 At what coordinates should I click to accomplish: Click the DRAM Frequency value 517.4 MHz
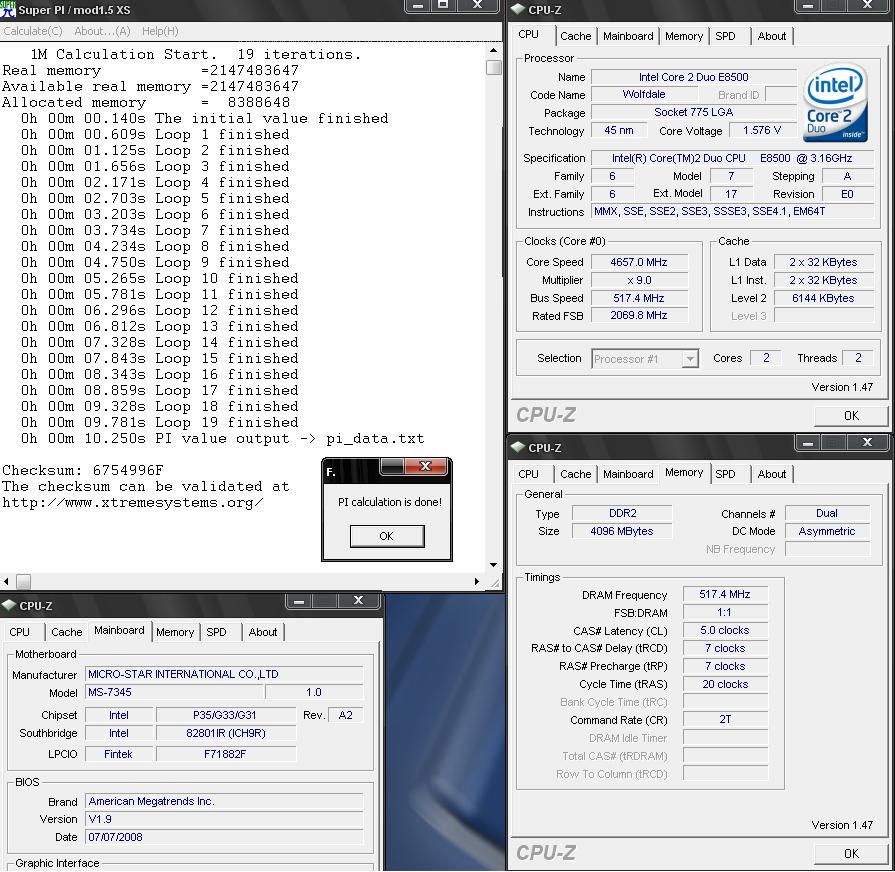[725, 594]
